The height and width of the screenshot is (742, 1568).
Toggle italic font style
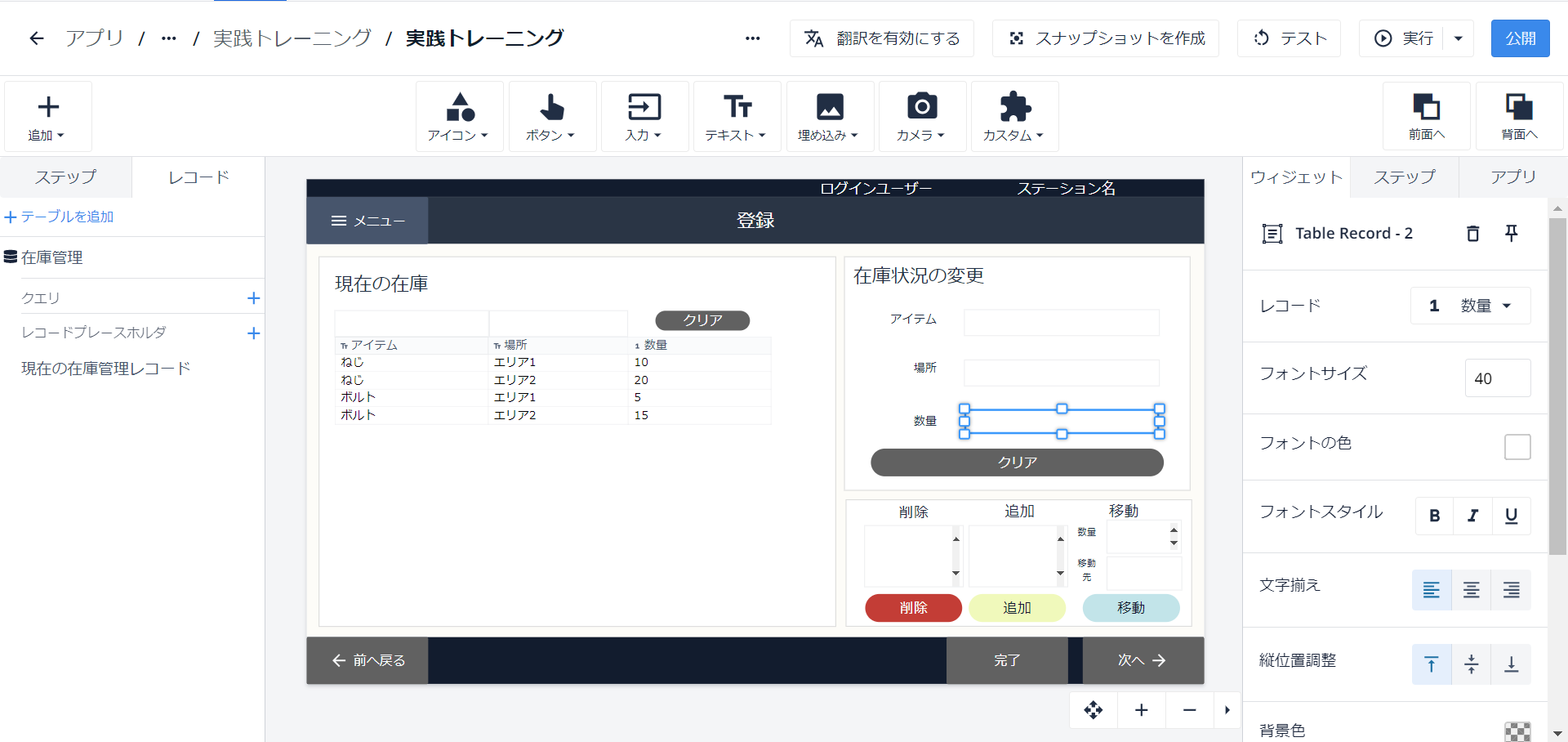(1473, 516)
